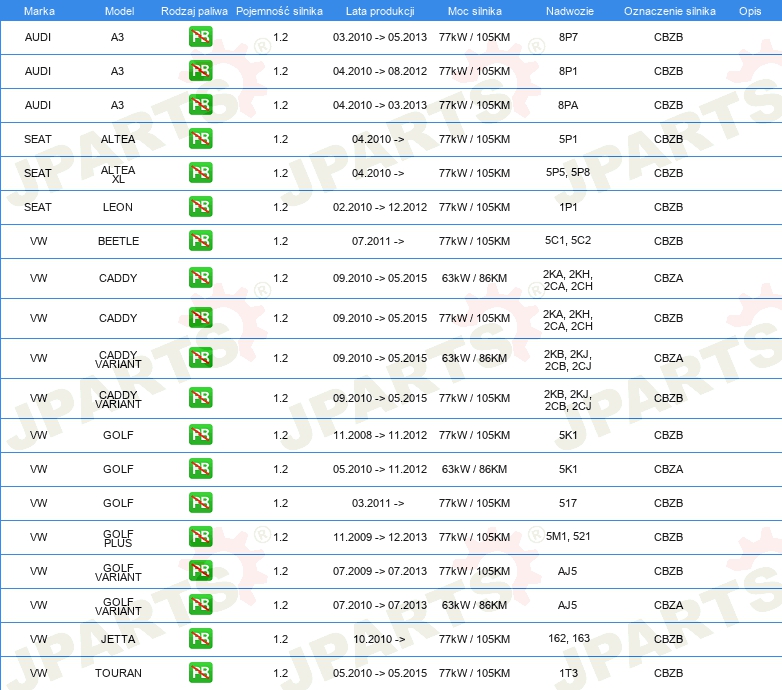The image size is (782, 690).
Task: Select the 11.2008 -> 11.2012 date cell
Action: pos(380,435)
